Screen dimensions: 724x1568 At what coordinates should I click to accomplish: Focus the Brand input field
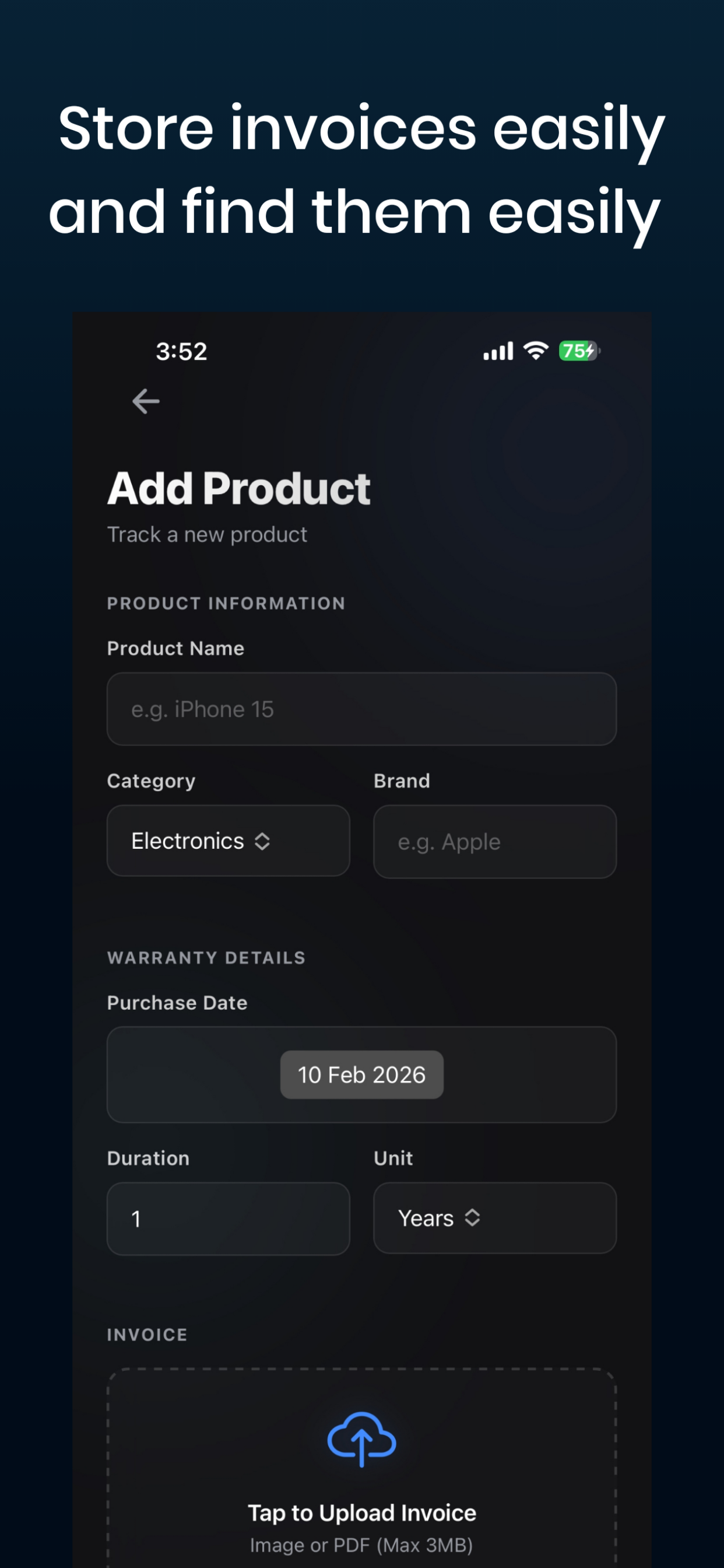pos(494,841)
